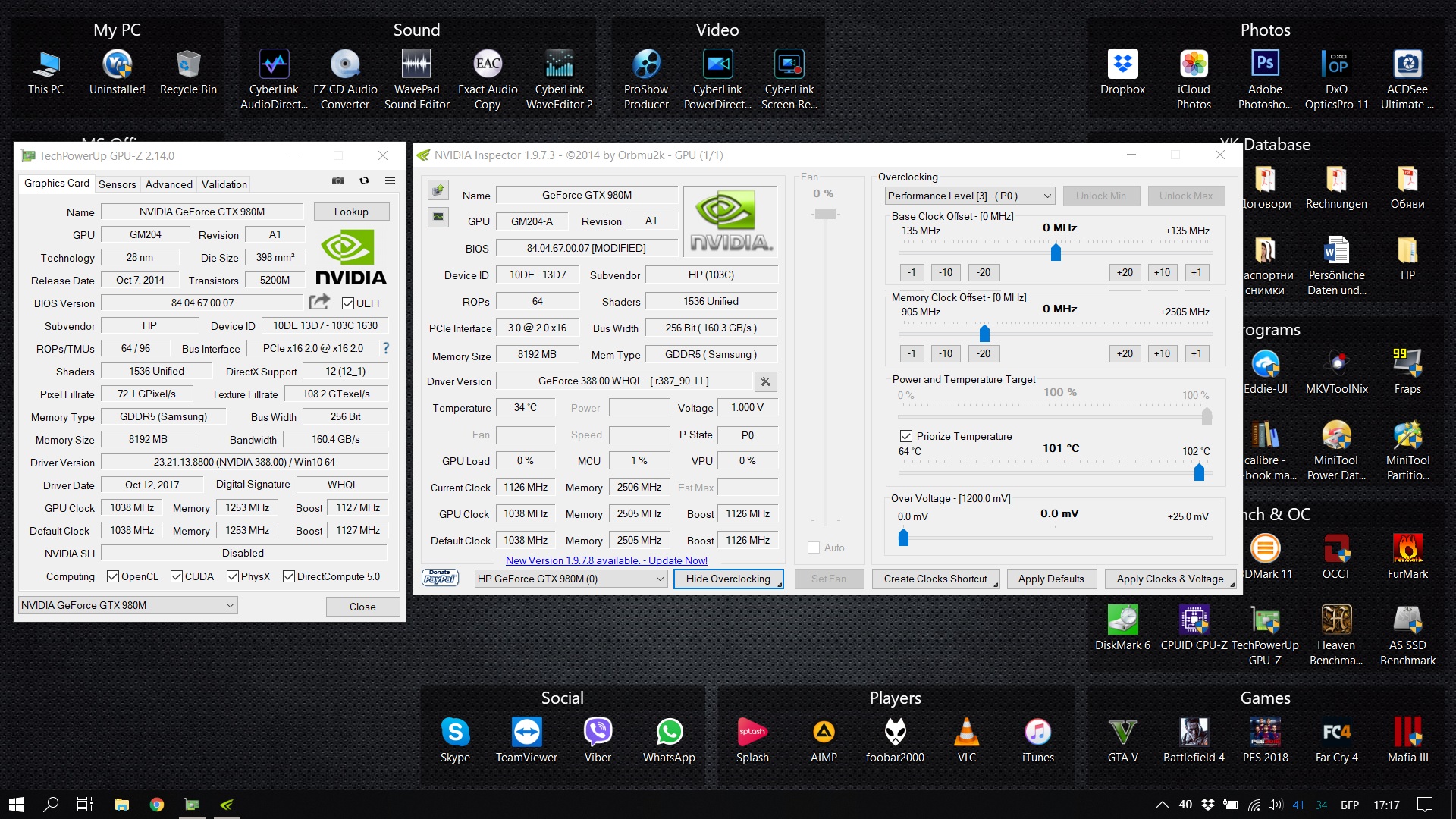Click Apply Defaults button

coord(1050,579)
